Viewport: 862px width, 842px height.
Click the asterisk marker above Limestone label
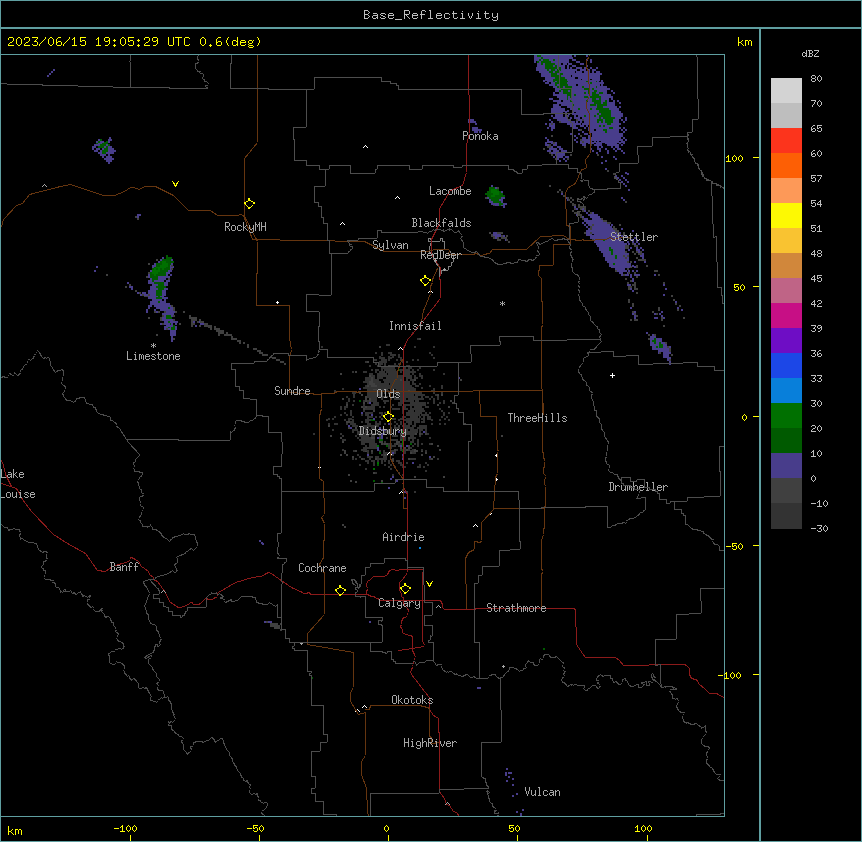(153, 345)
